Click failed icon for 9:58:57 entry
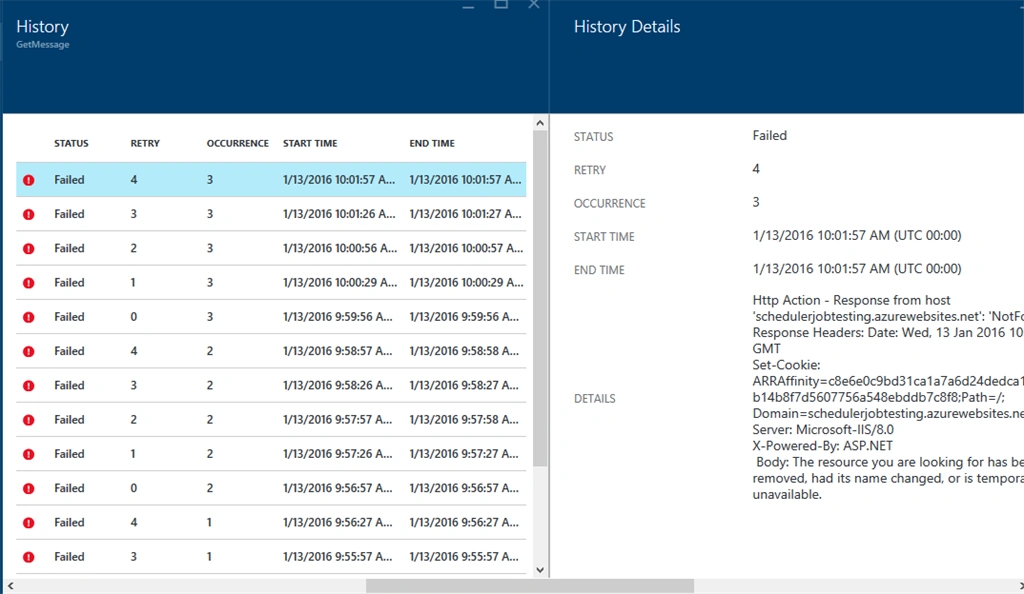 [x=29, y=351]
